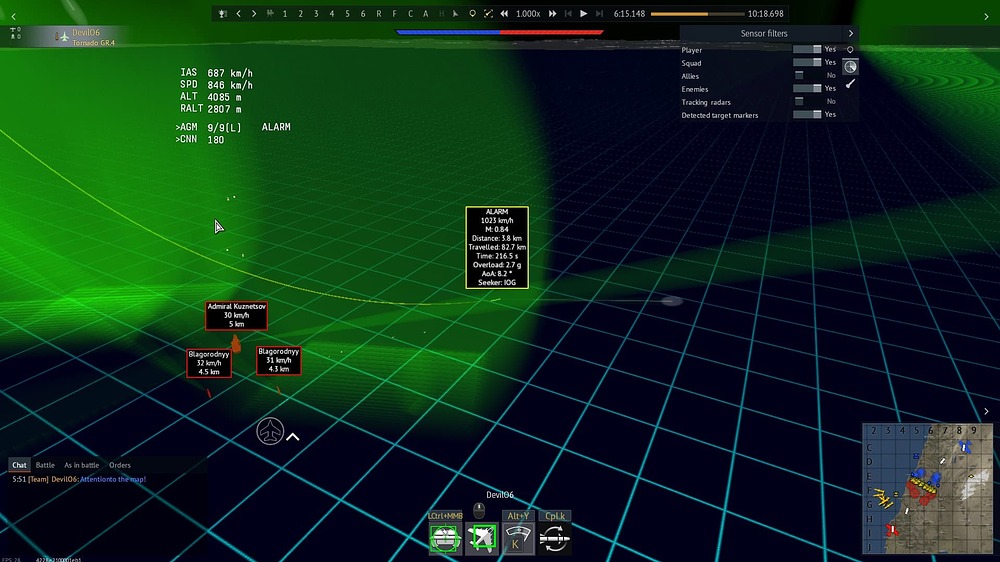This screenshot has width=1000, height=562.
Task: Click the squad members icon in toolbar
Action: pos(270,13)
